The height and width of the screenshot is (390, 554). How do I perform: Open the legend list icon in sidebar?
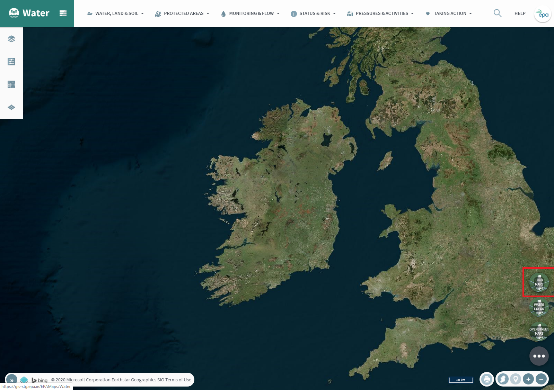[11, 61]
